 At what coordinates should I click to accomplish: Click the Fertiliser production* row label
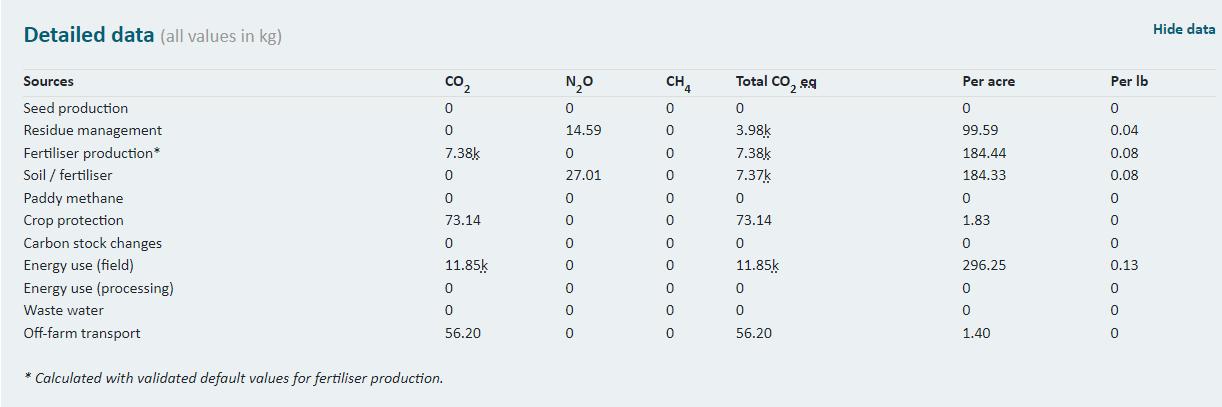(92, 153)
